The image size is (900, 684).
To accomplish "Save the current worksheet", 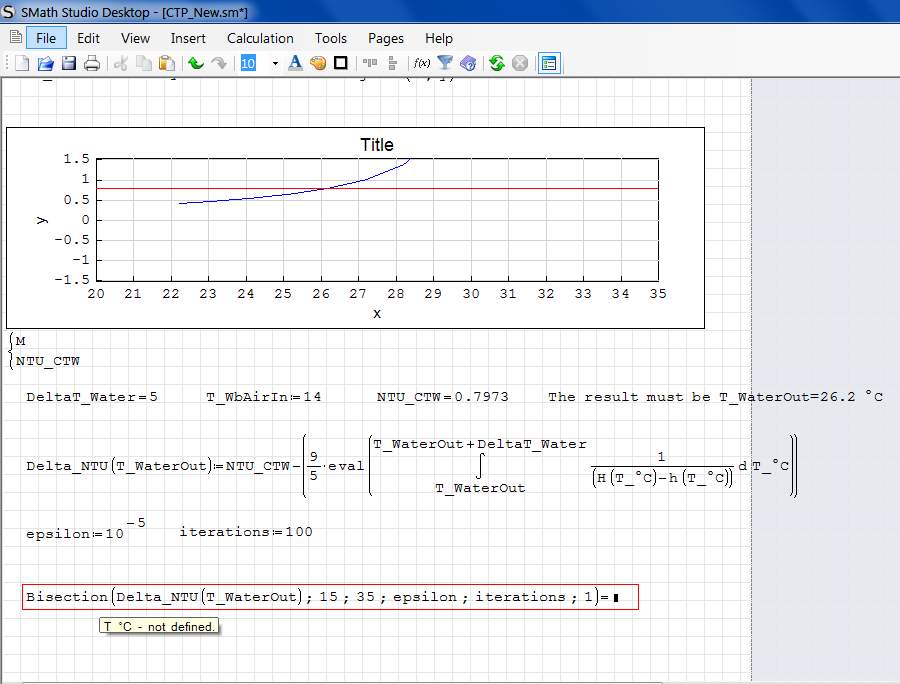I will (69, 63).
